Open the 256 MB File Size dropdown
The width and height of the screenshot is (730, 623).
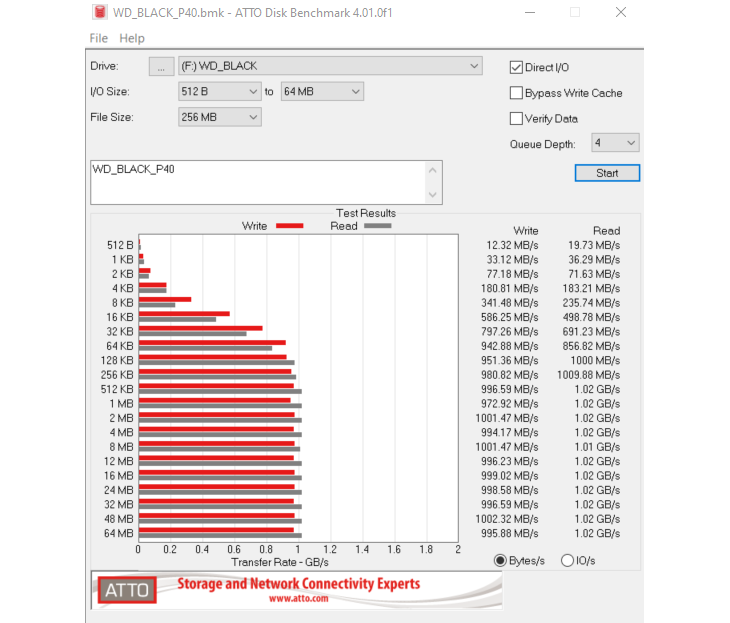tap(219, 117)
